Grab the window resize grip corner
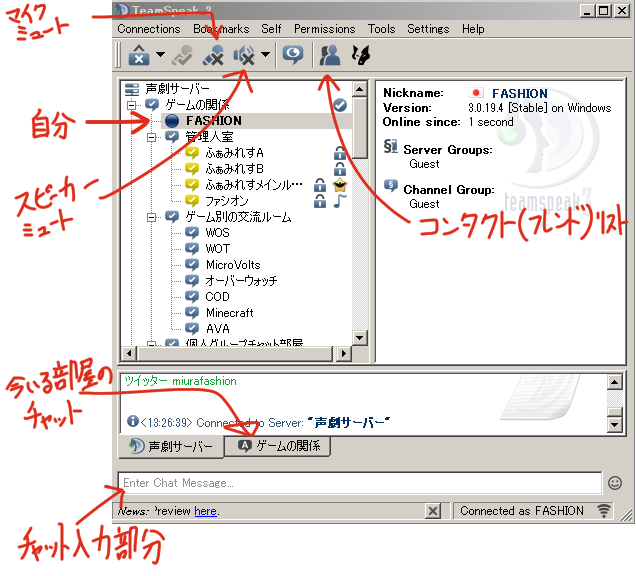Viewport: 636px width, 576px height. (627, 515)
